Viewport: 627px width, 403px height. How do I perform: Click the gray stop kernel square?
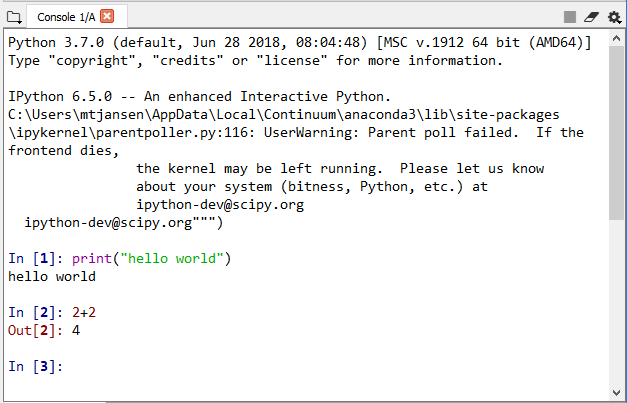[x=569, y=16]
